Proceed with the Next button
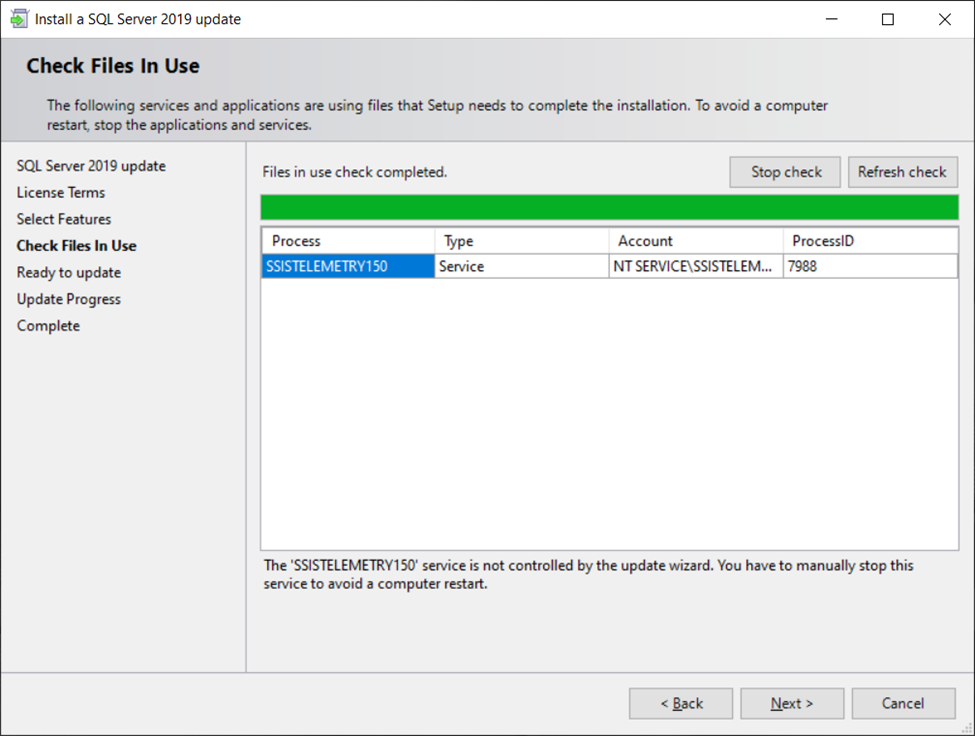 click(x=792, y=703)
